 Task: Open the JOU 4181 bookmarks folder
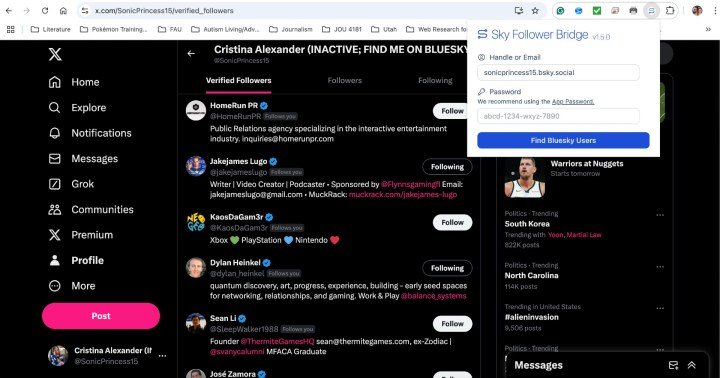[x=342, y=29]
